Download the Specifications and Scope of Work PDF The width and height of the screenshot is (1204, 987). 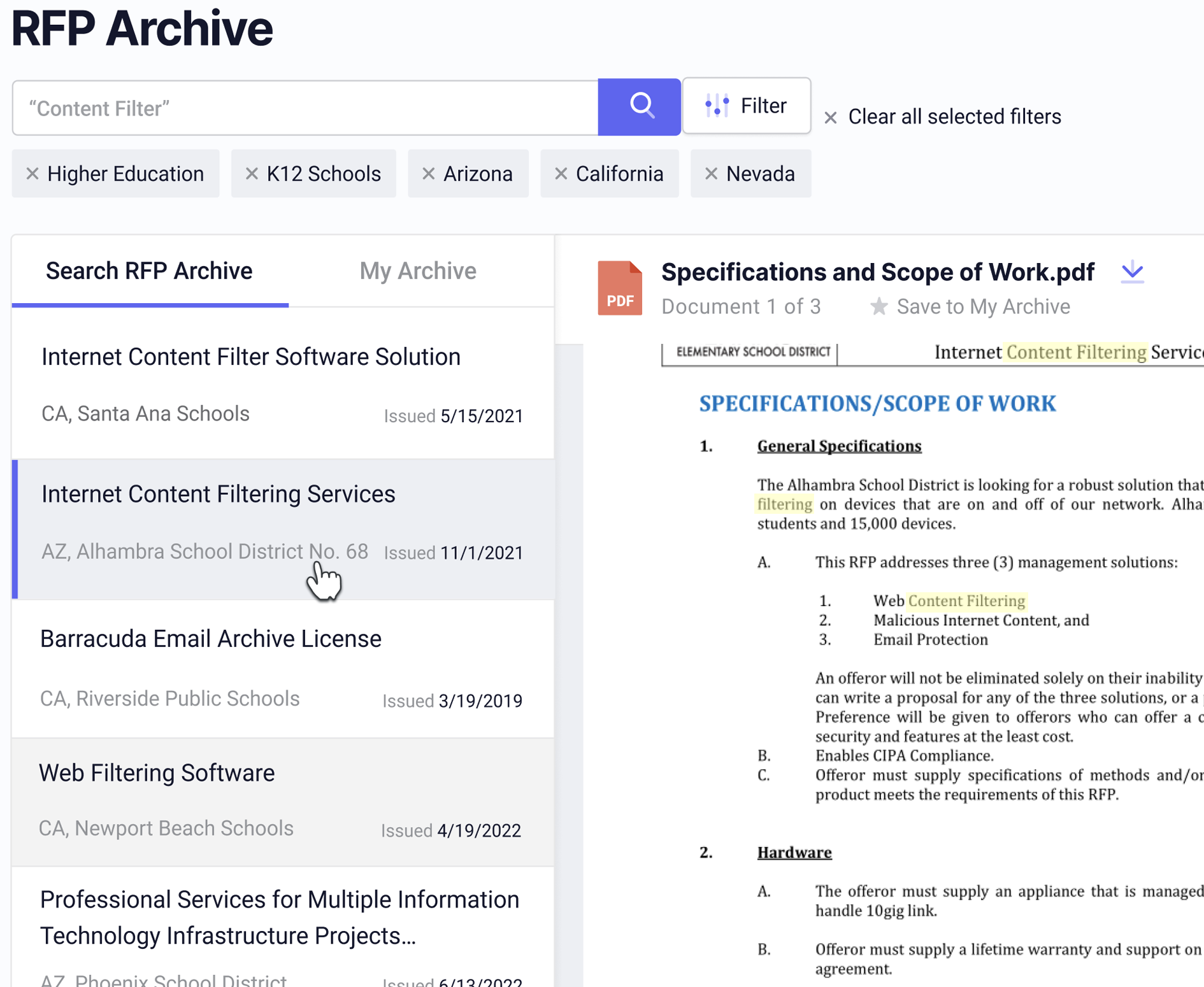(1132, 272)
